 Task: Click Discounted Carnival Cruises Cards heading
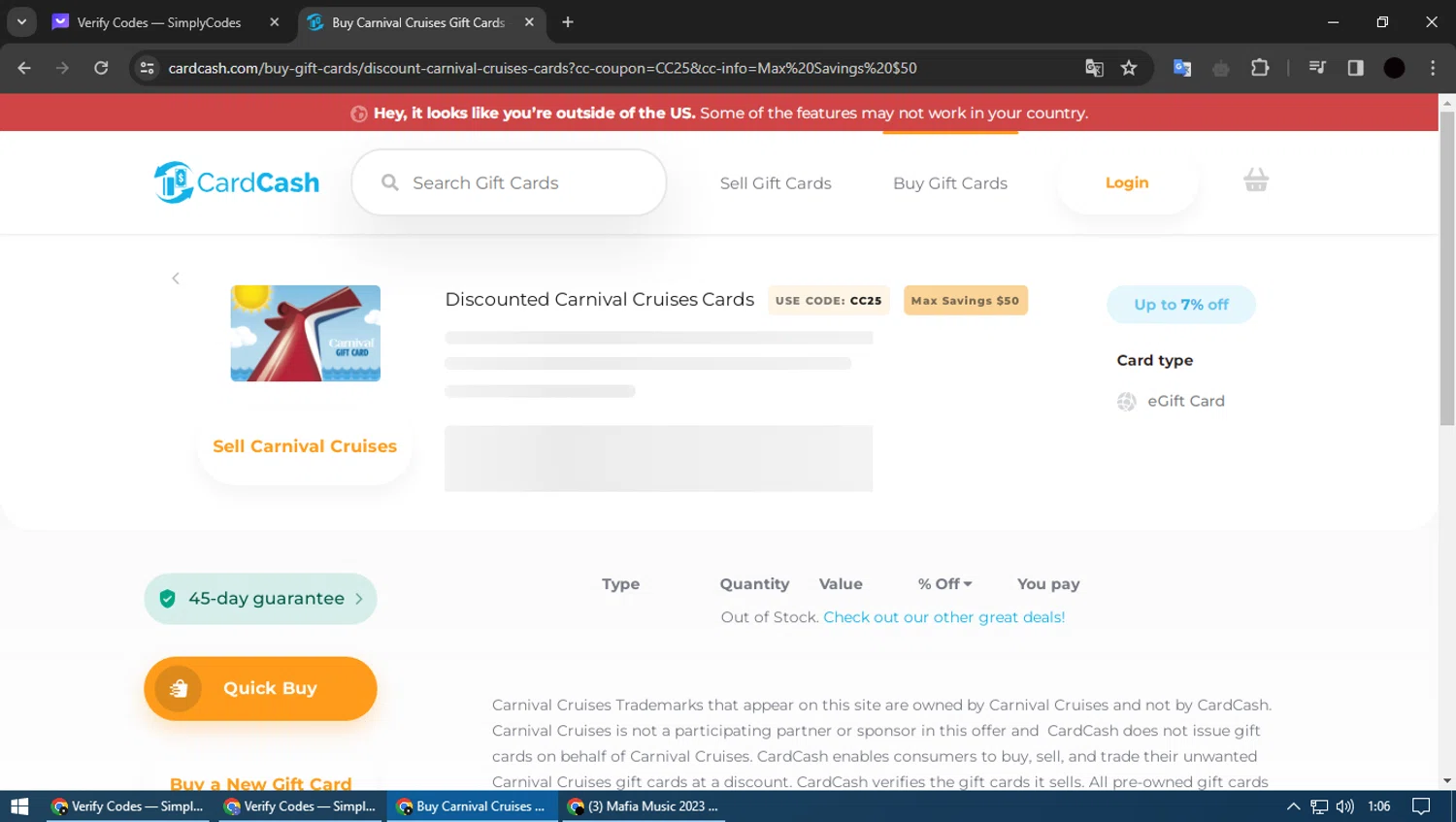599,300
